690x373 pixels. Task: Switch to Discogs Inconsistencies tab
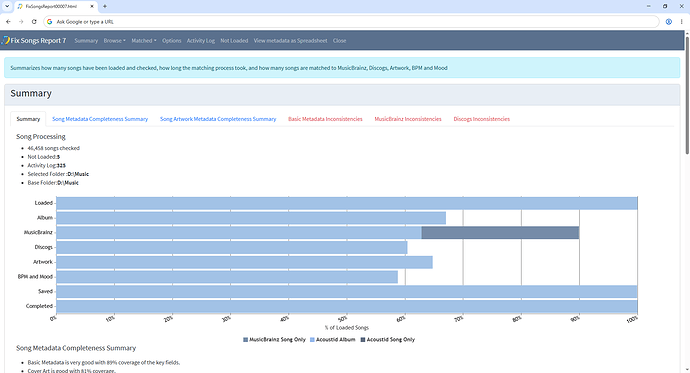click(481, 119)
